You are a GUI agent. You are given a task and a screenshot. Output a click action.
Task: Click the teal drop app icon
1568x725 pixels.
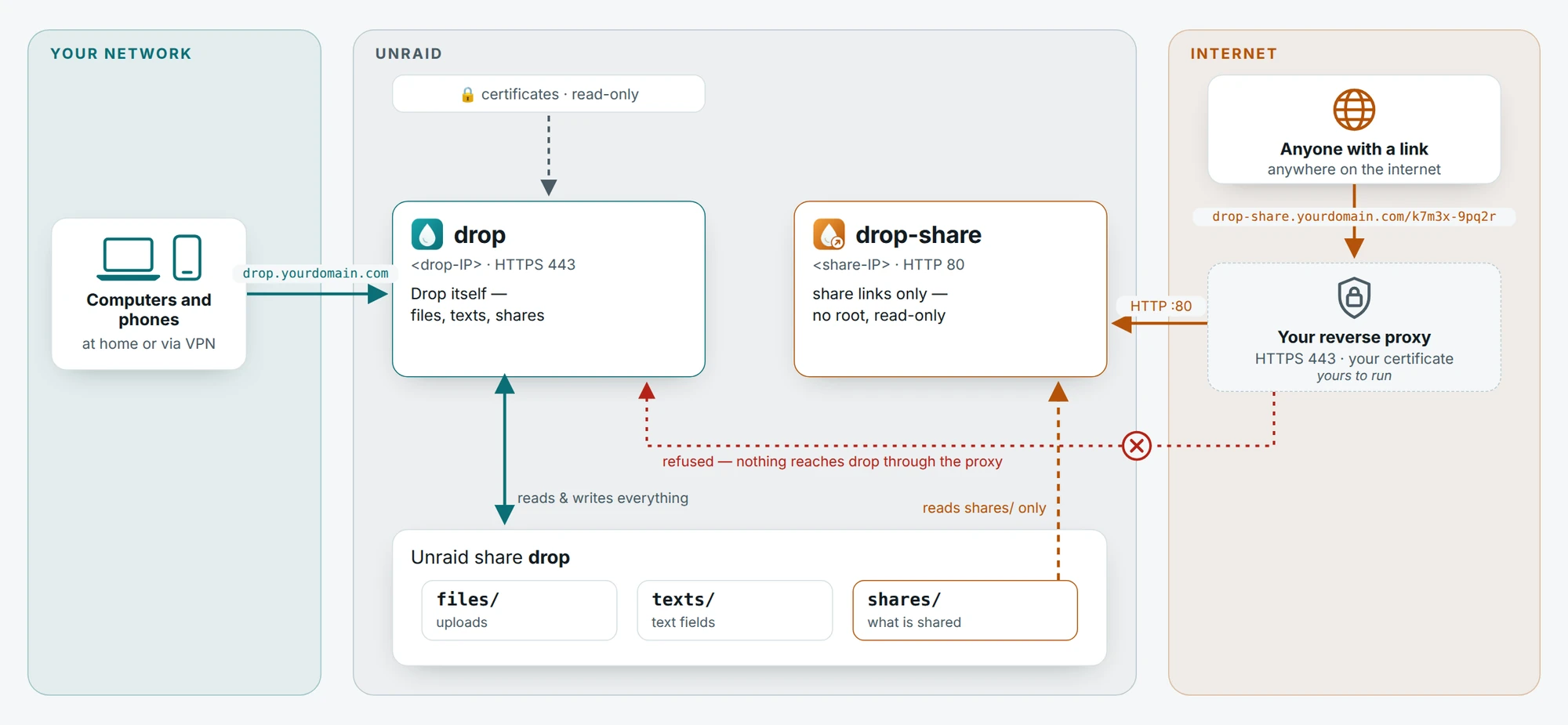tap(427, 234)
